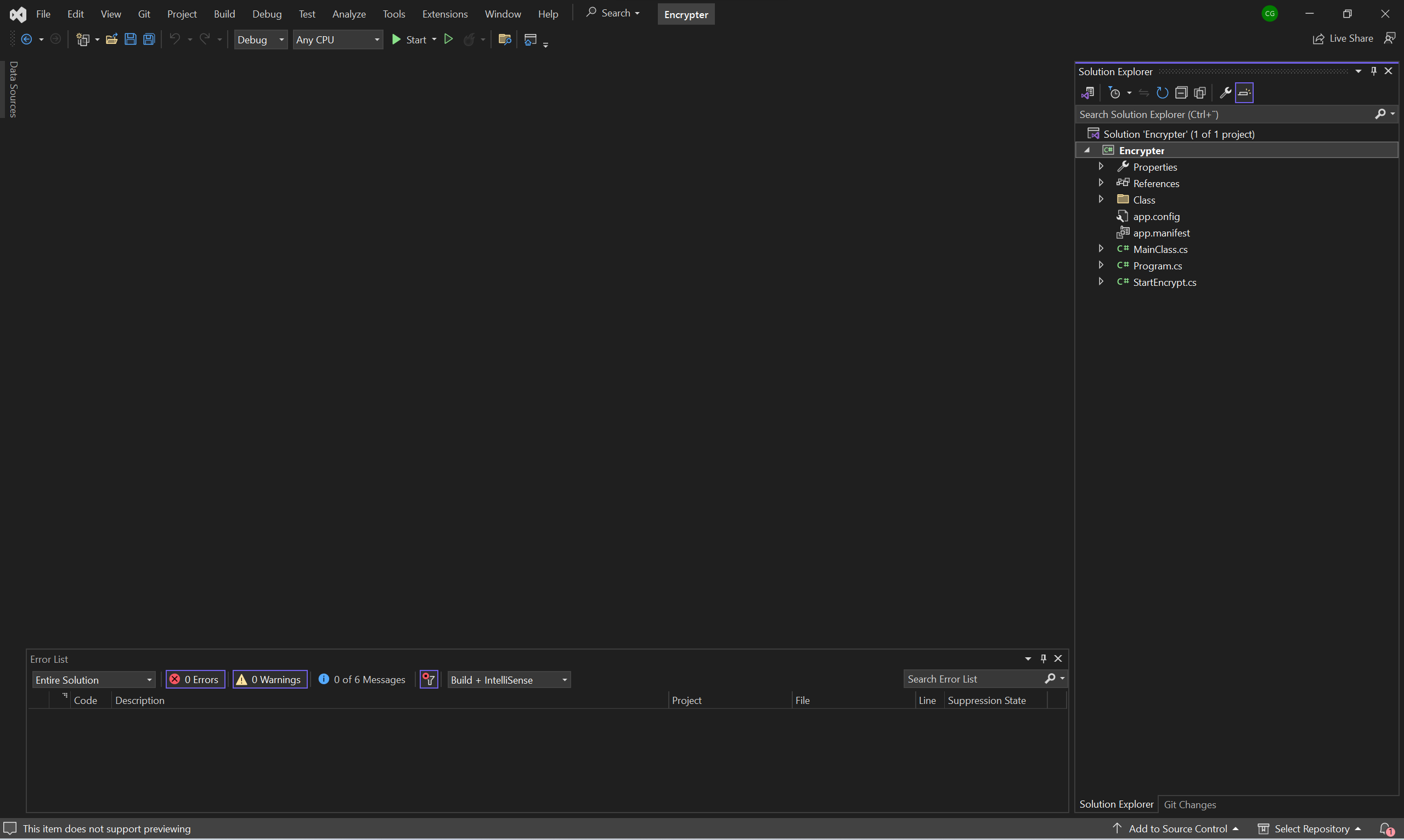Screen dimensions: 1404x840
Task: Click Start Without Debugging outline arrow
Action: 448,39
